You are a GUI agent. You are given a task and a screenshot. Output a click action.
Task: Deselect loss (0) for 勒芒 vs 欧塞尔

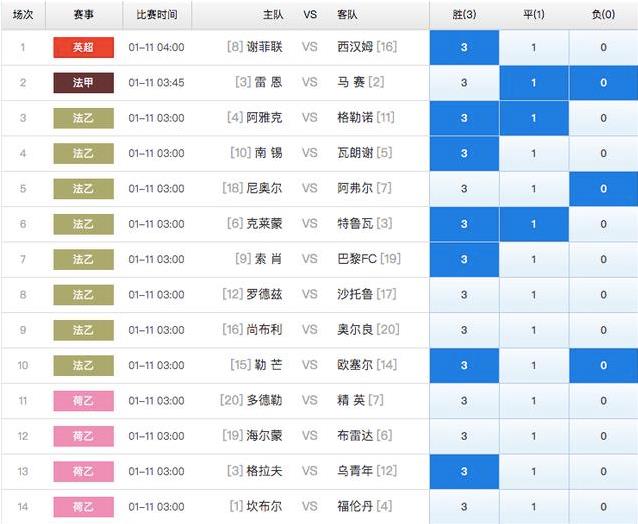[603, 366]
